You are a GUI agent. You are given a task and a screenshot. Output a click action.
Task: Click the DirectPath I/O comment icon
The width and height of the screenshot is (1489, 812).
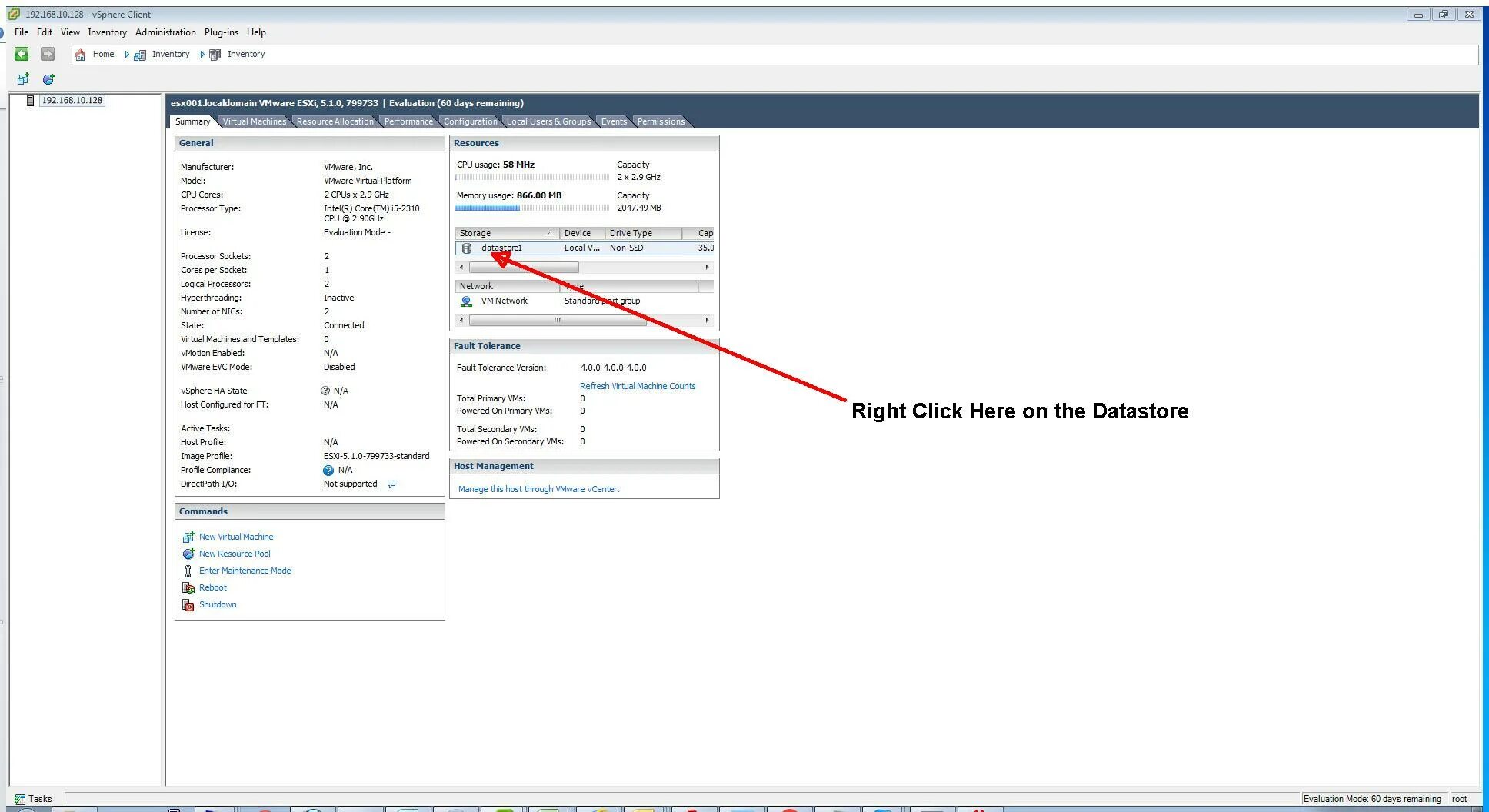[x=391, y=484]
